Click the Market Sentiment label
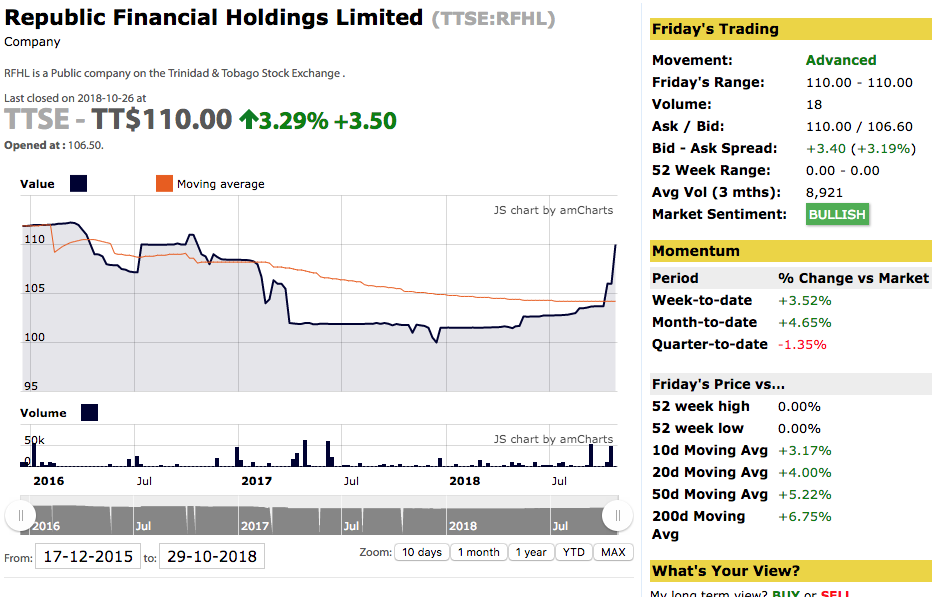The image size is (944, 597). [x=719, y=214]
